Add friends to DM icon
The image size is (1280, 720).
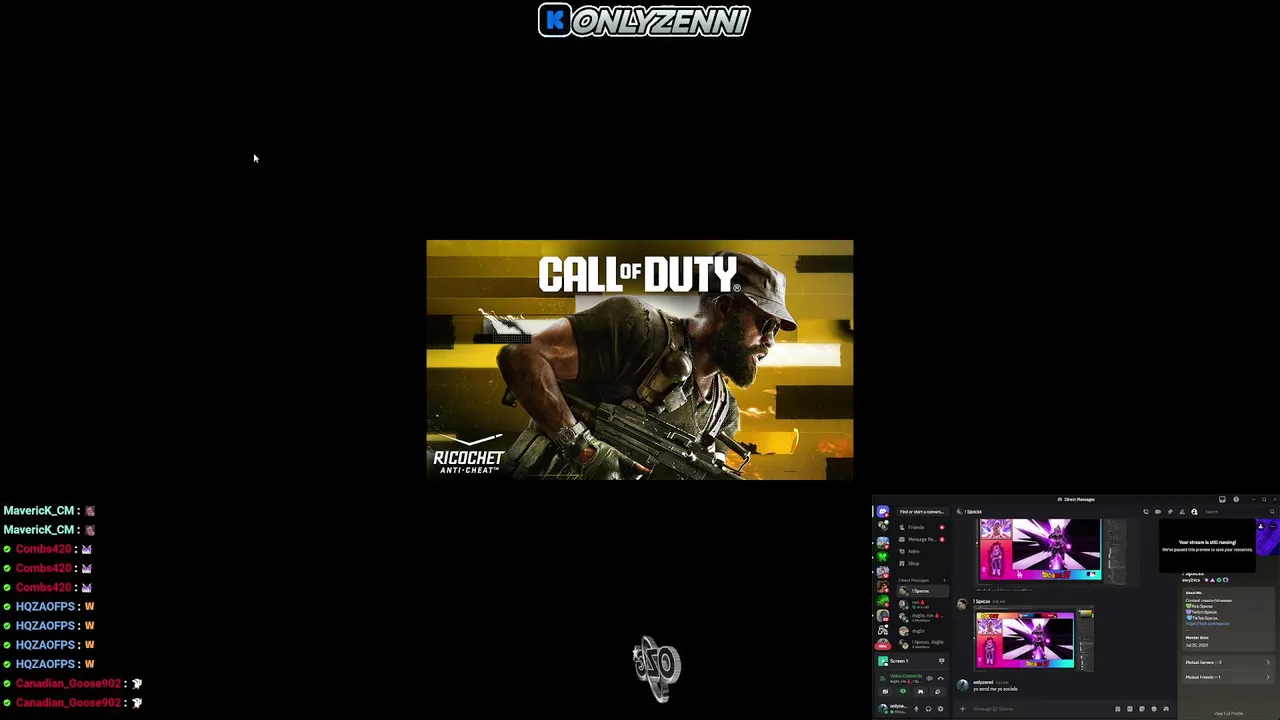[1182, 511]
